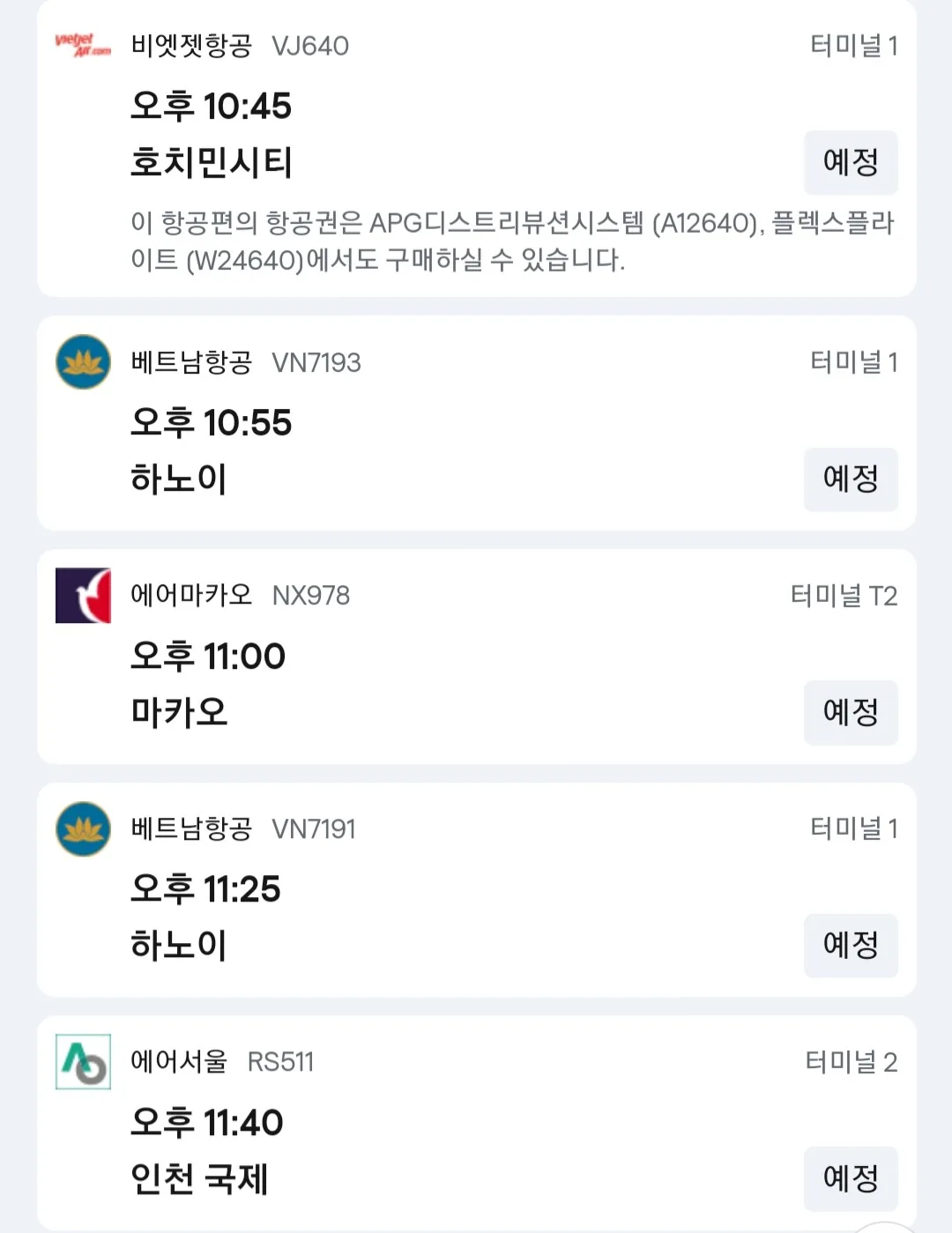Open flight number VJ640 details
This screenshot has width=952, height=1233.
point(310,46)
